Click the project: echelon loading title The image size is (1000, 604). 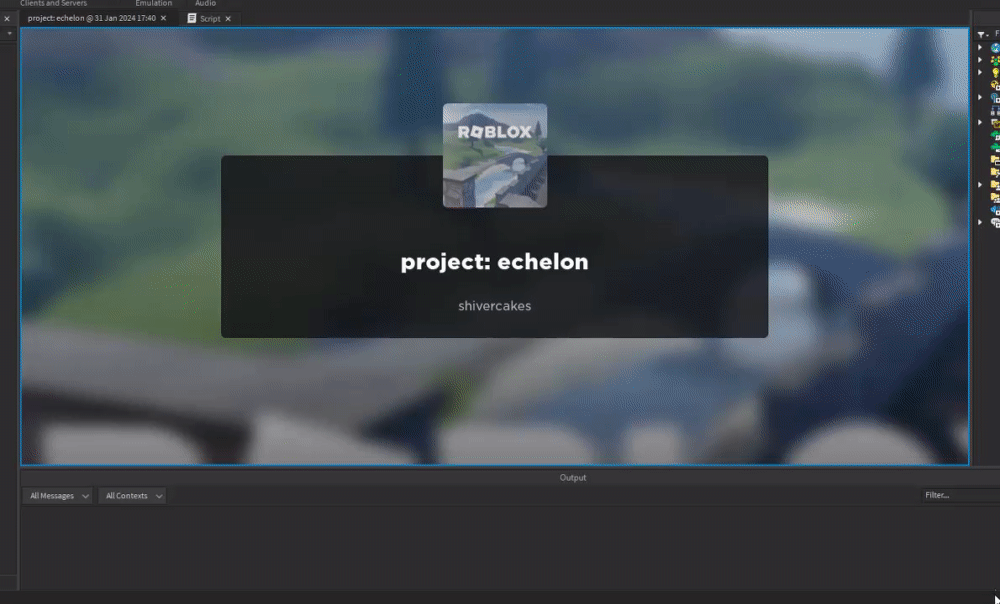(x=494, y=262)
